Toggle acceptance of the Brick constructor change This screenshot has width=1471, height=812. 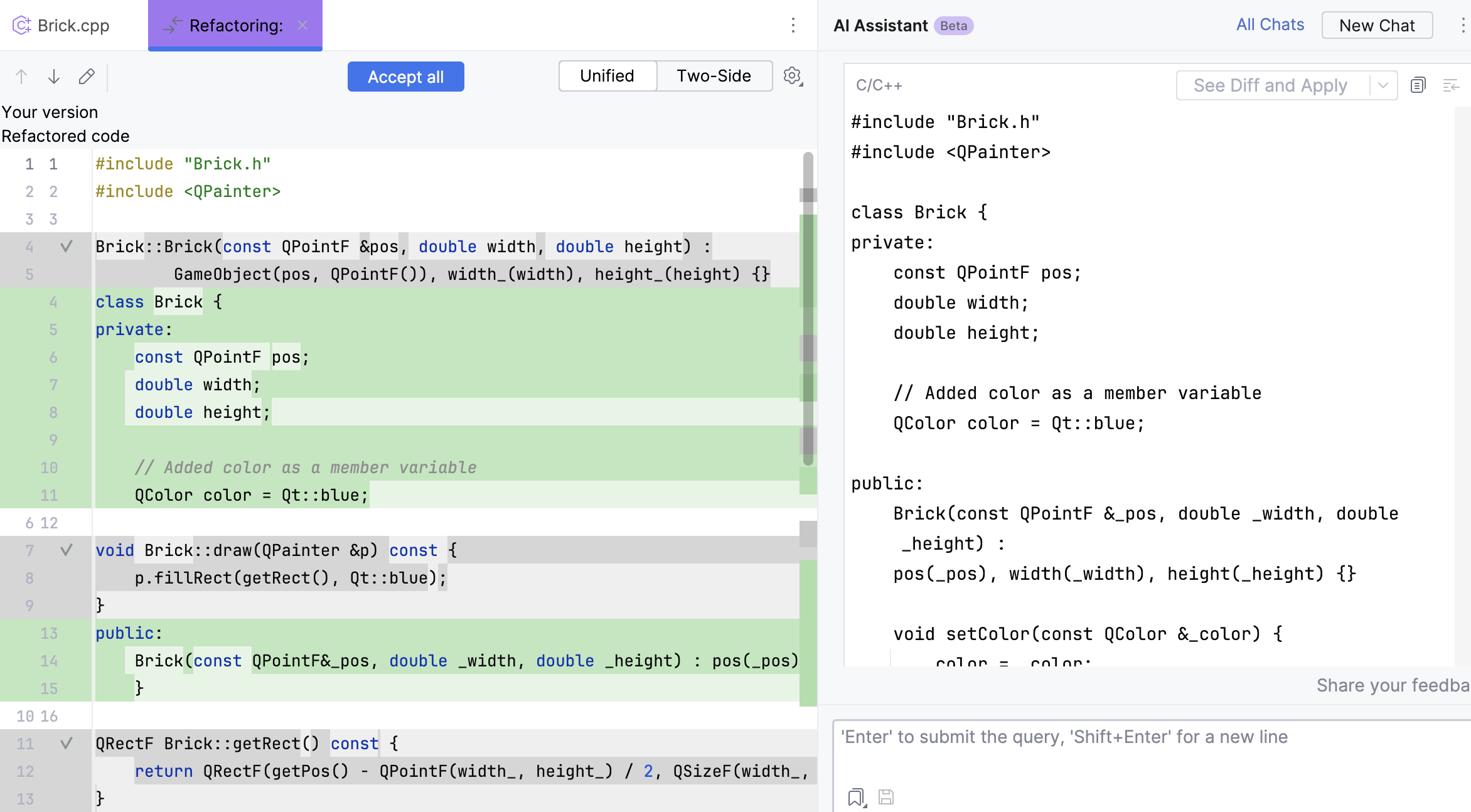pyautogui.click(x=66, y=247)
